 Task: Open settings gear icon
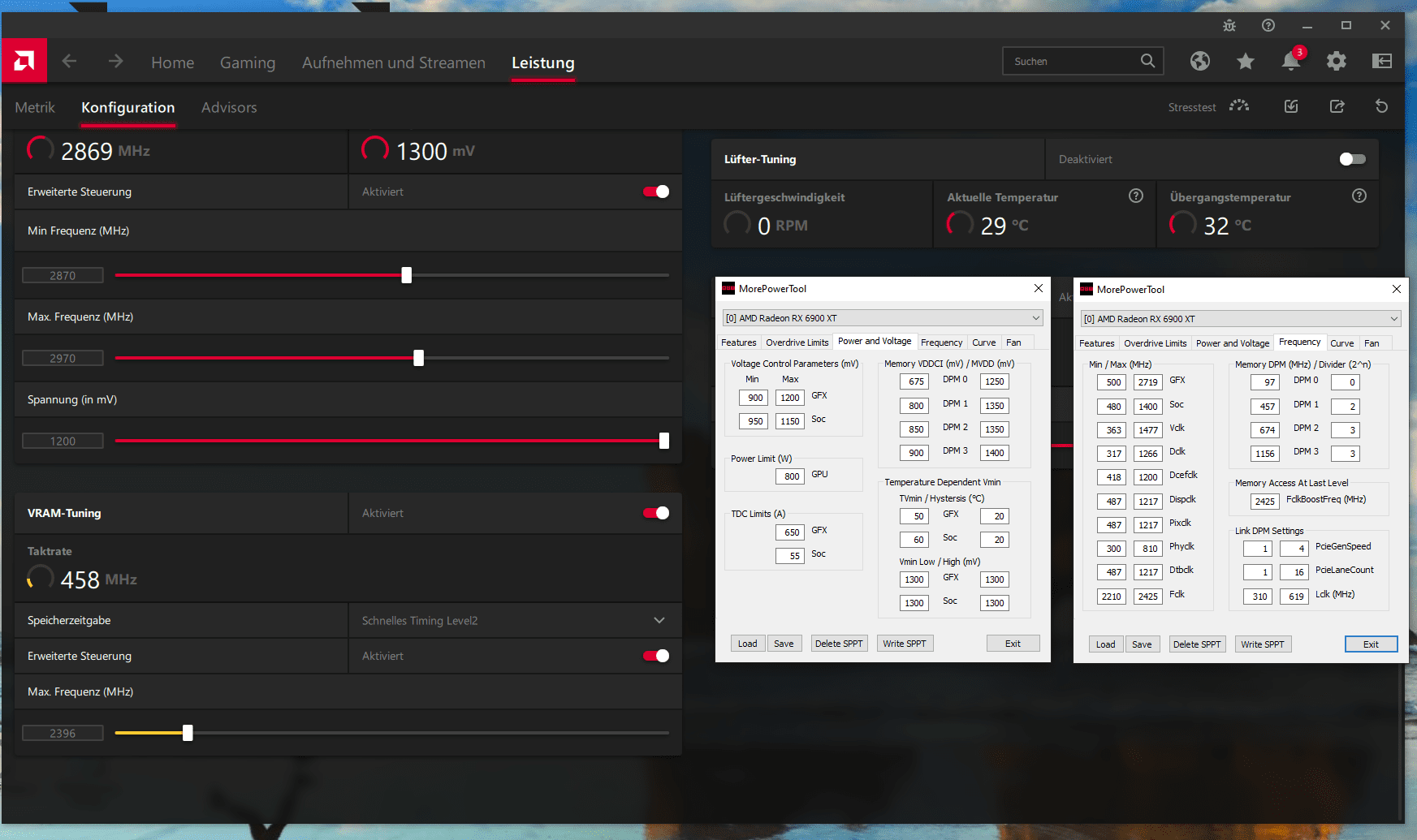coord(1337,61)
